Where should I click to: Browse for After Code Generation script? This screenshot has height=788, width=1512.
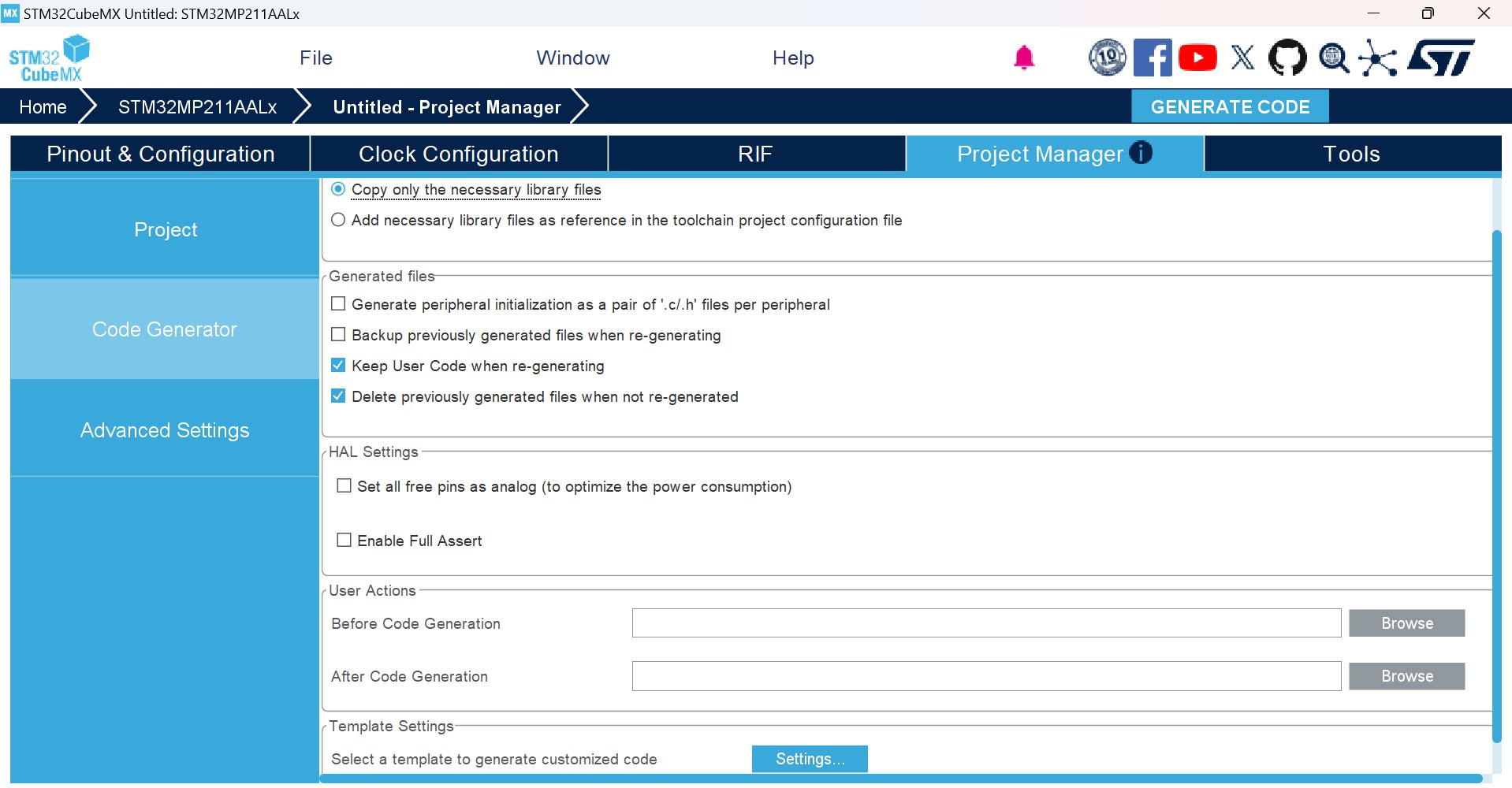(x=1407, y=676)
